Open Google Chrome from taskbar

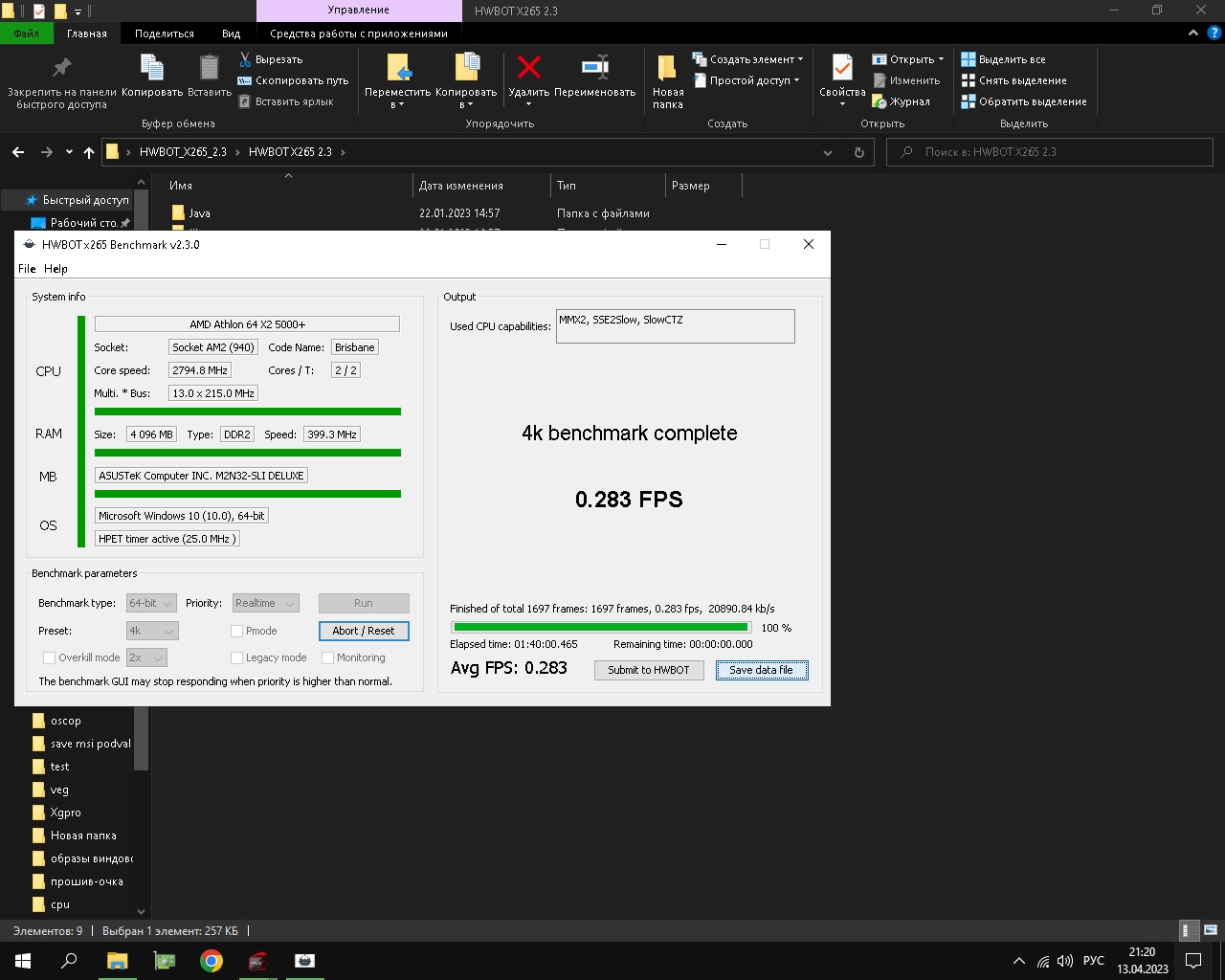(x=212, y=961)
